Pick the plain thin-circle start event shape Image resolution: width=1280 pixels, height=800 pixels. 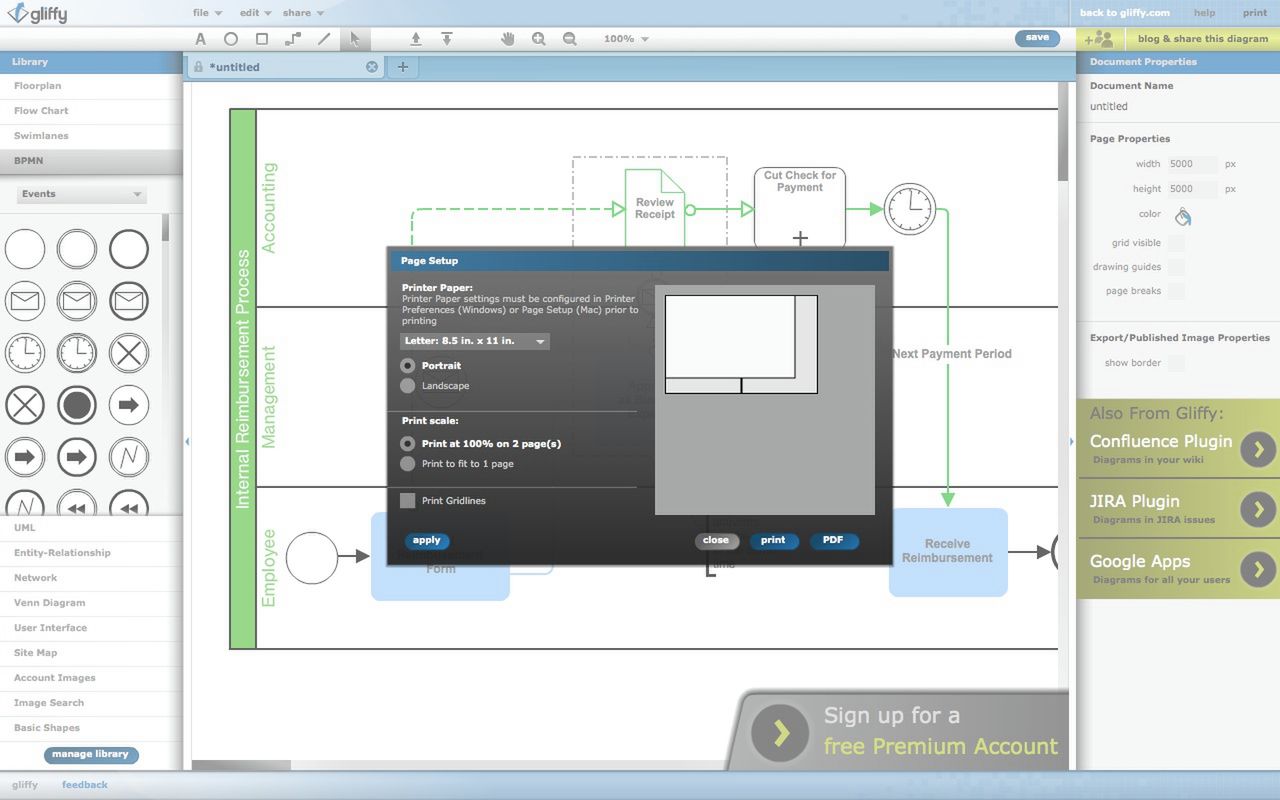[25, 249]
